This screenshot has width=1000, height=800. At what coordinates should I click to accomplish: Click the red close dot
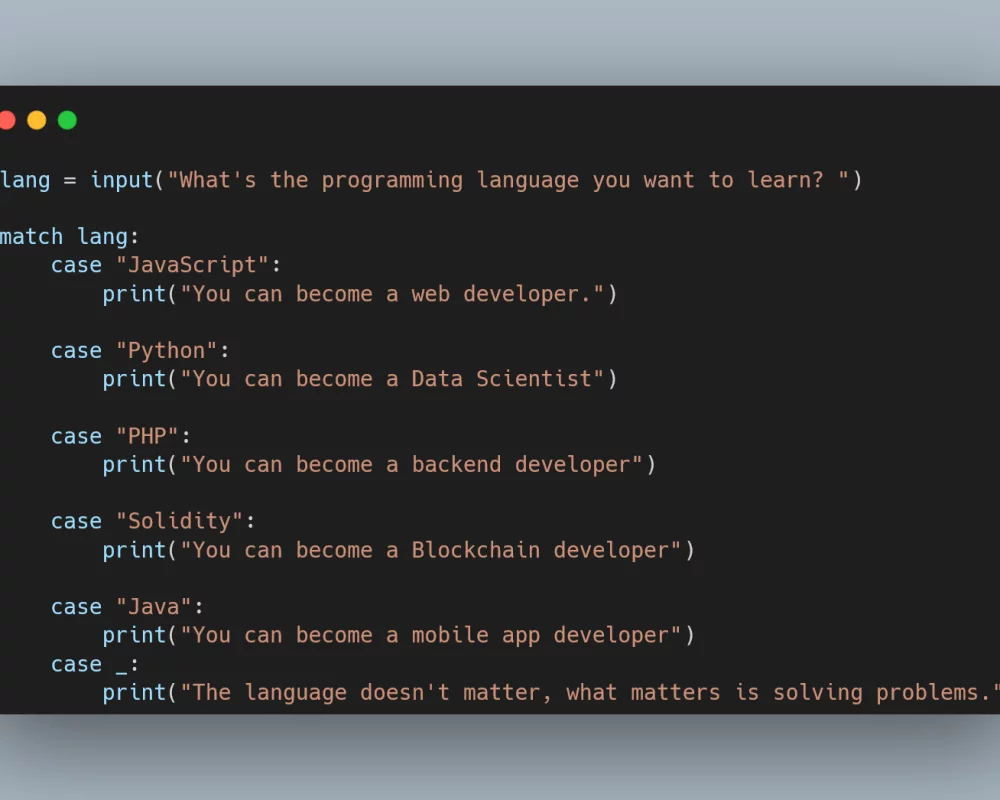point(7,120)
